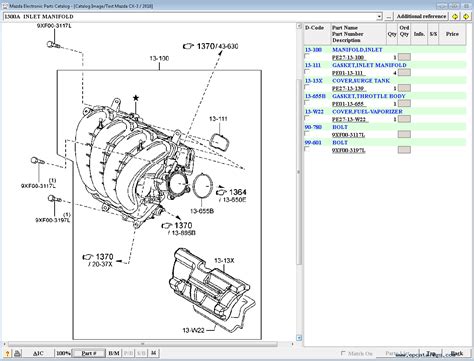
Task: Click the printer icon in bottom toolbar
Action: coord(18,353)
